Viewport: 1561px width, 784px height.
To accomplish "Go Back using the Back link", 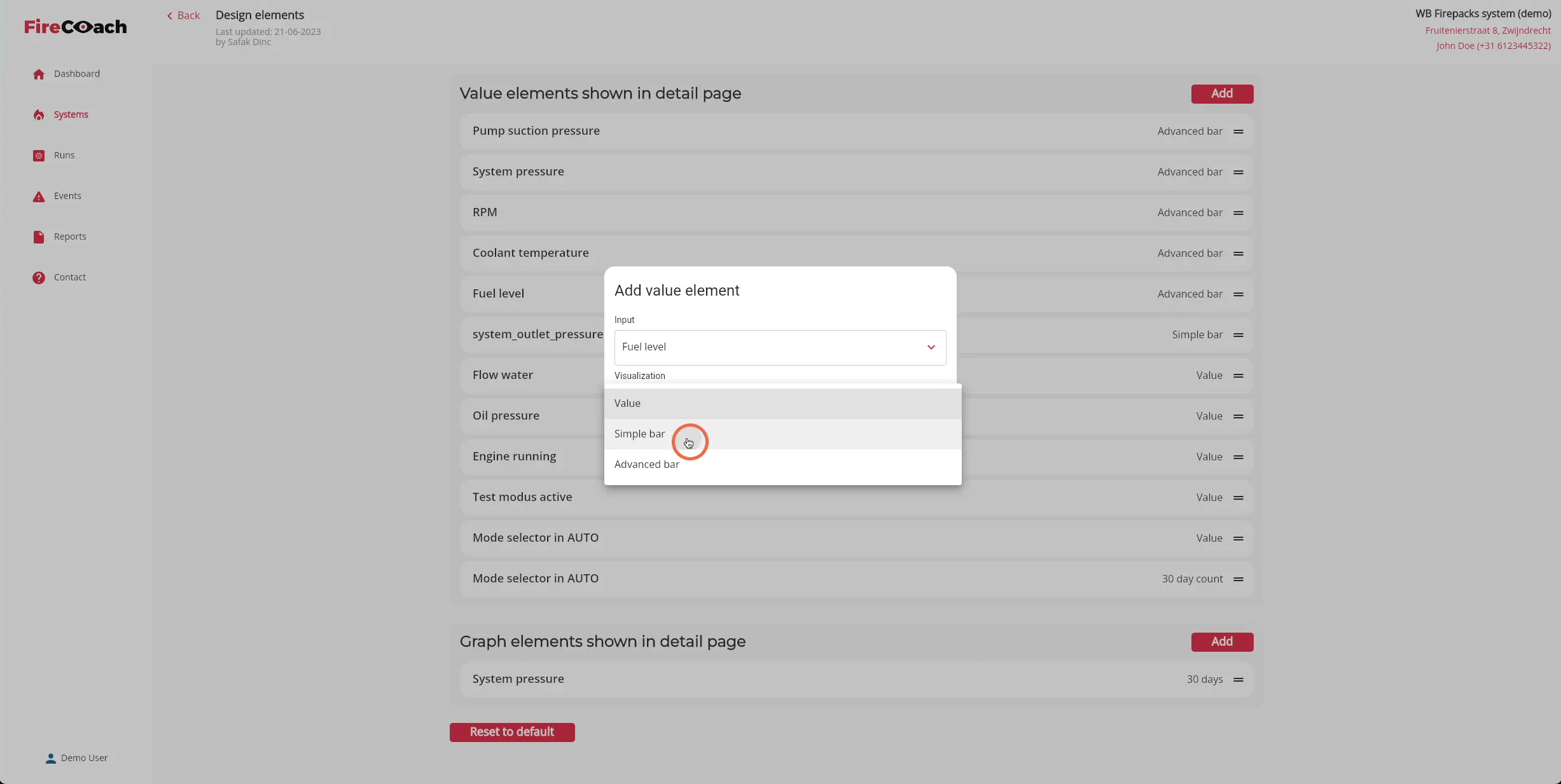I will pos(183,16).
